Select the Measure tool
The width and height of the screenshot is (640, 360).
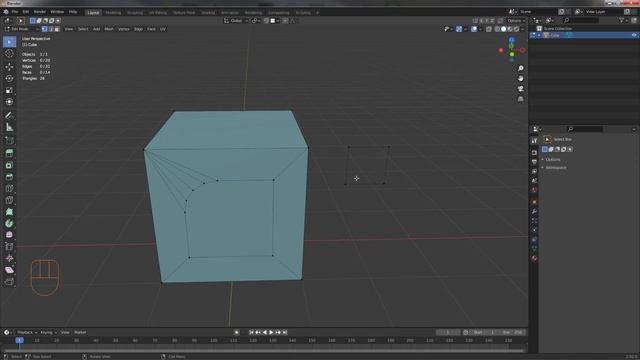[x=9, y=127]
